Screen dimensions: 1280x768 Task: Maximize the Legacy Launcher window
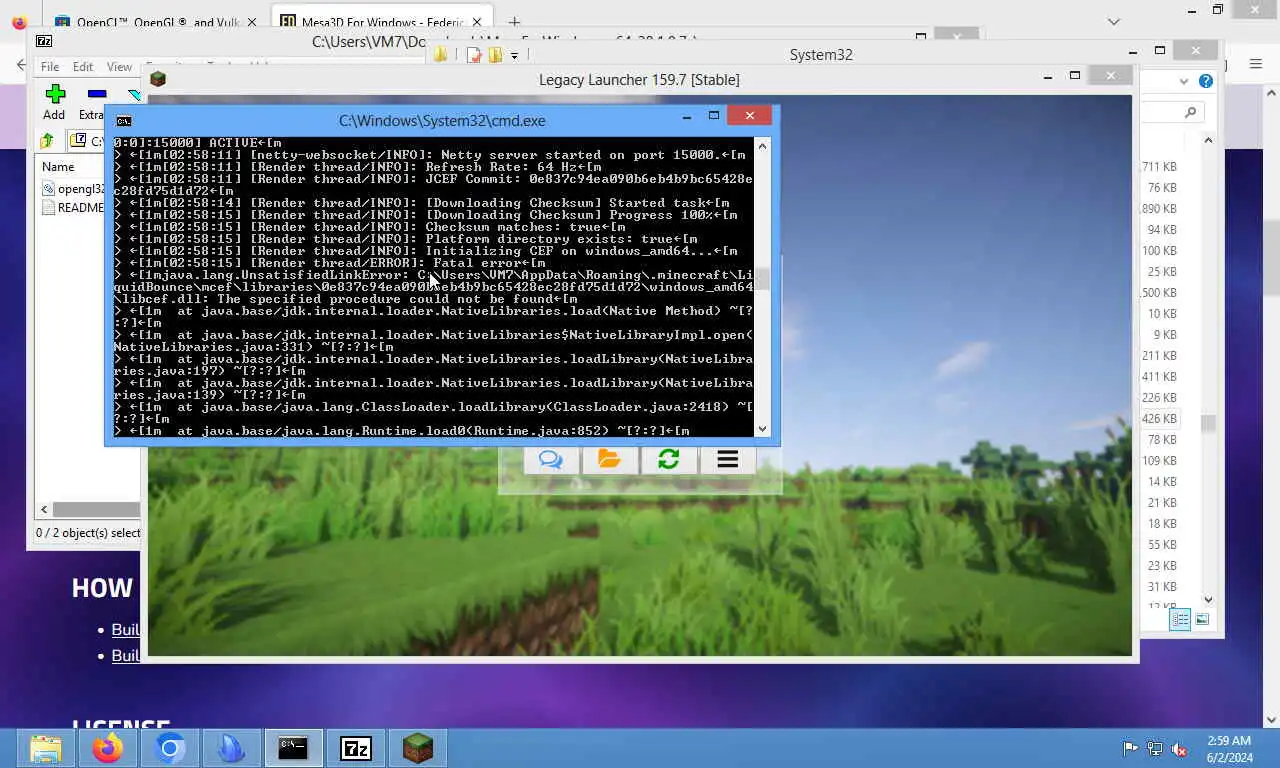click(x=1074, y=76)
